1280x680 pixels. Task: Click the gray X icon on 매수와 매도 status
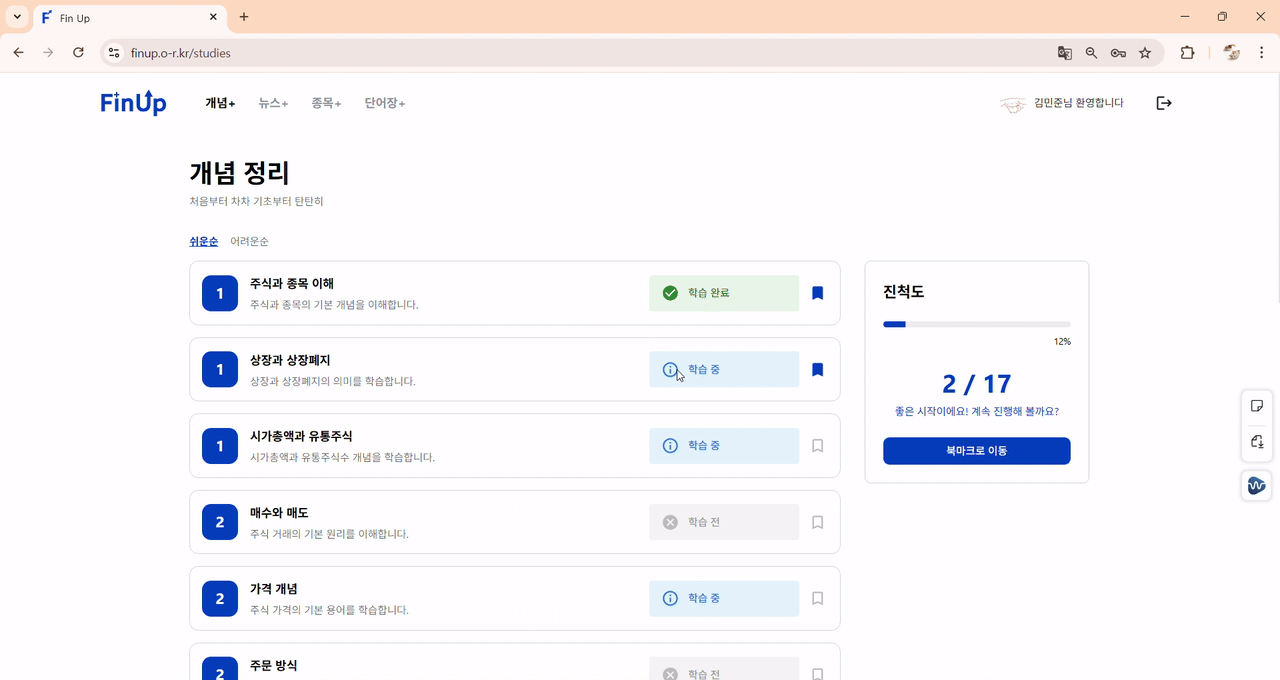670,521
